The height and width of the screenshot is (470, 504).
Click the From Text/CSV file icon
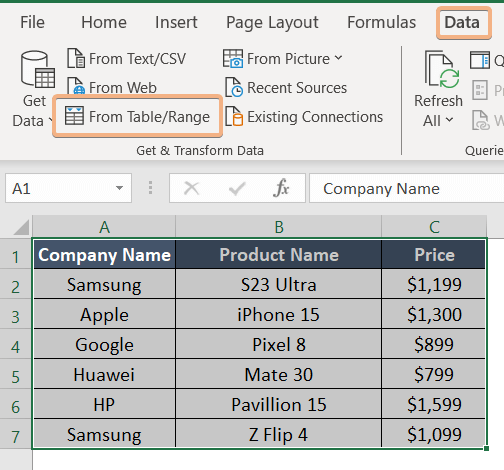tap(76, 58)
